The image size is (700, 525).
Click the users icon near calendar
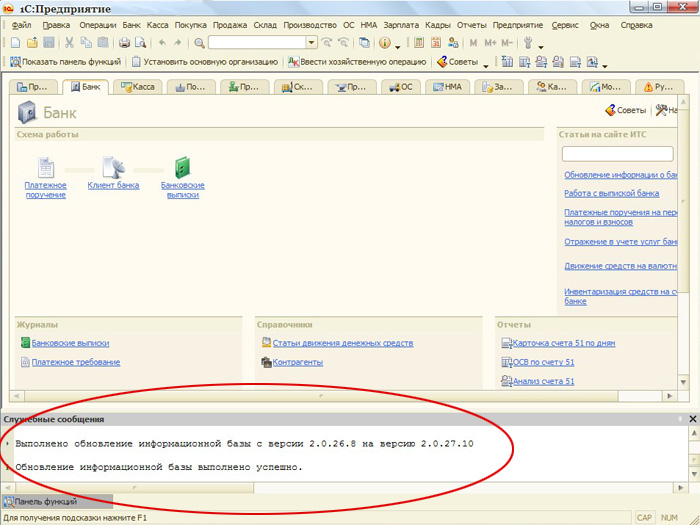click(x=453, y=43)
